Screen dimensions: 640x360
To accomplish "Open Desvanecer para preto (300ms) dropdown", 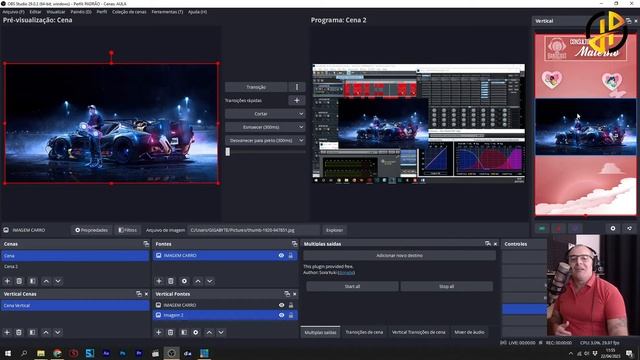I will tap(265, 140).
